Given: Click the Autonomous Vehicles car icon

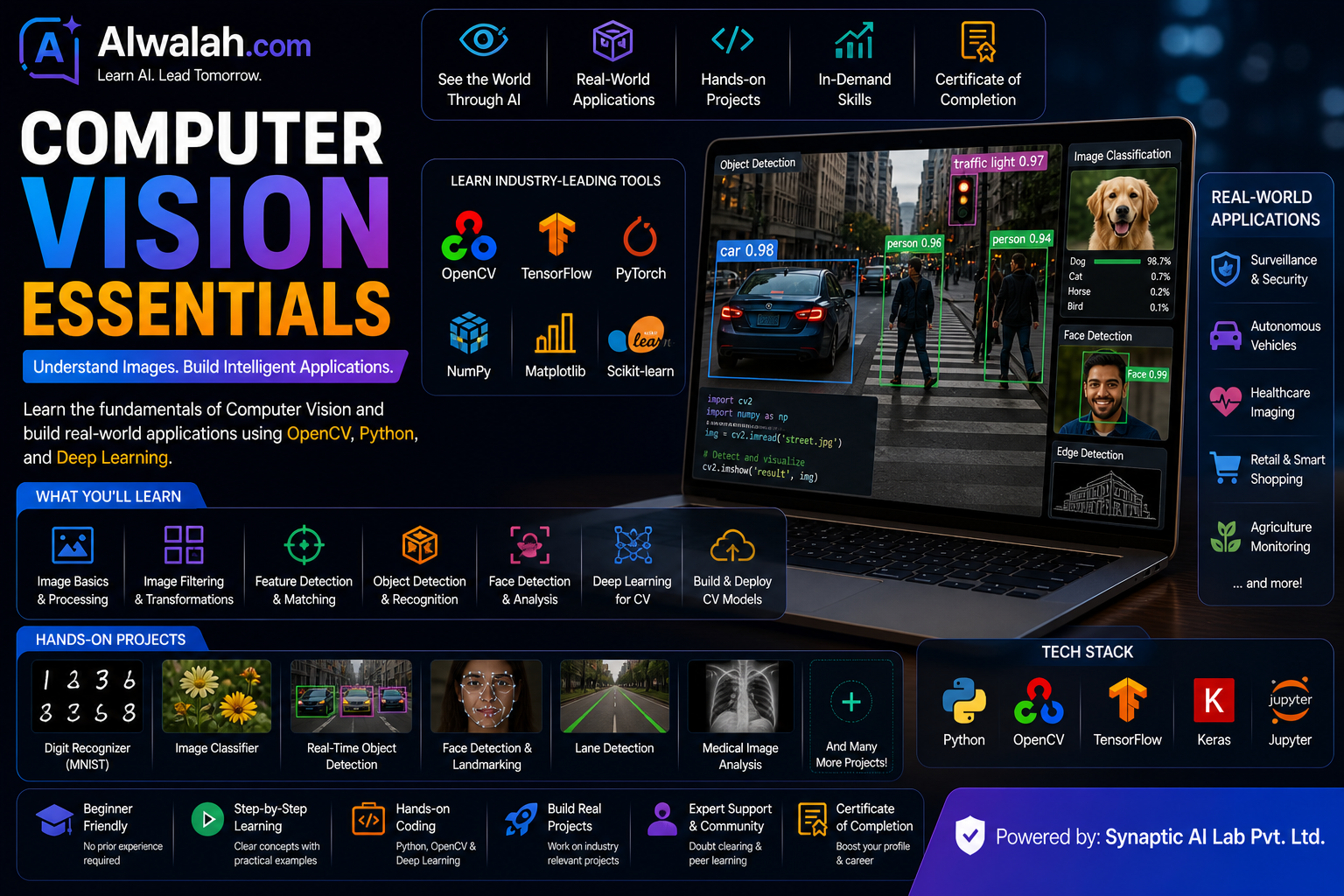Looking at the screenshot, I should (1225, 335).
